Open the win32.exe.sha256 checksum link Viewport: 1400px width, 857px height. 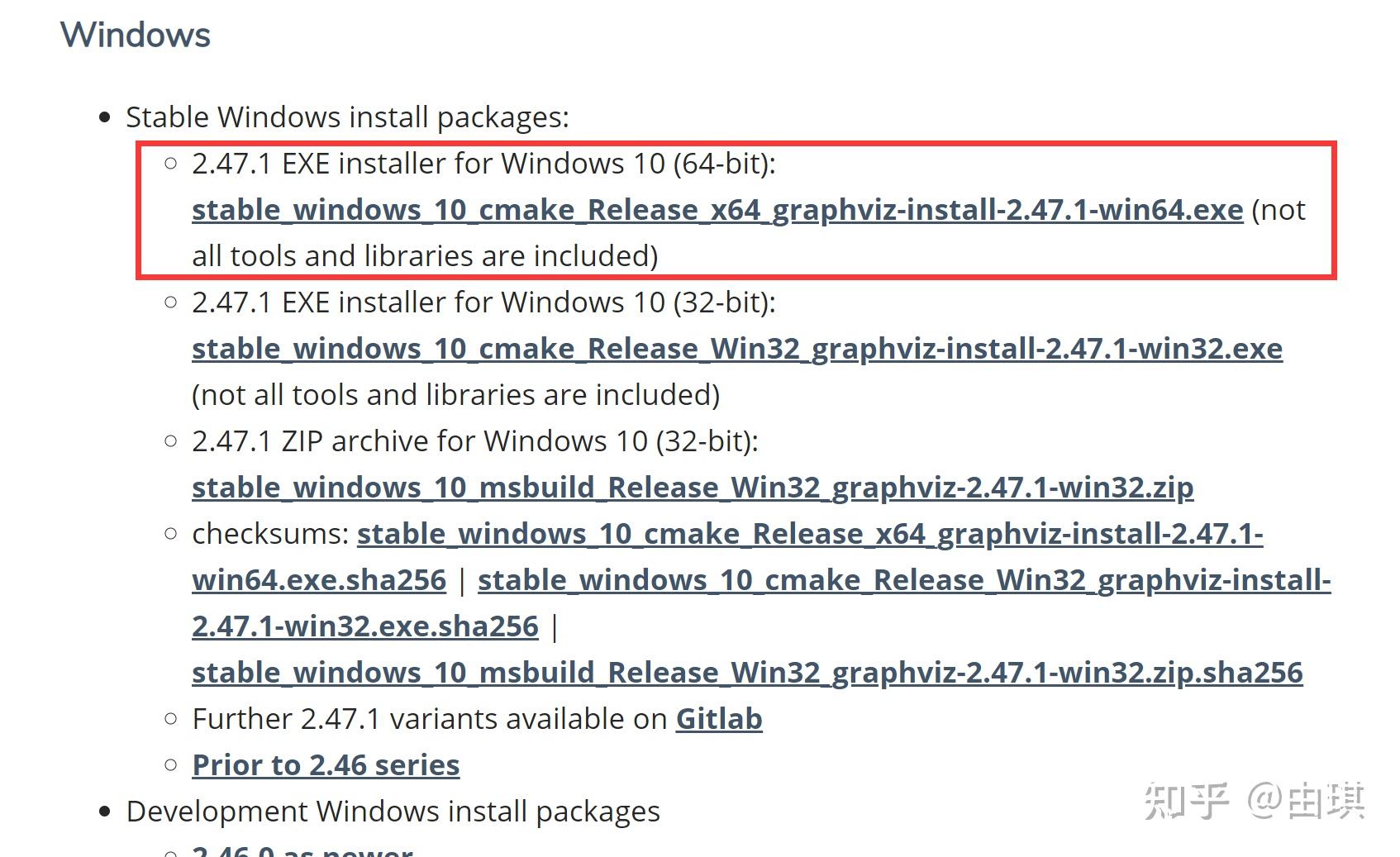(903, 580)
